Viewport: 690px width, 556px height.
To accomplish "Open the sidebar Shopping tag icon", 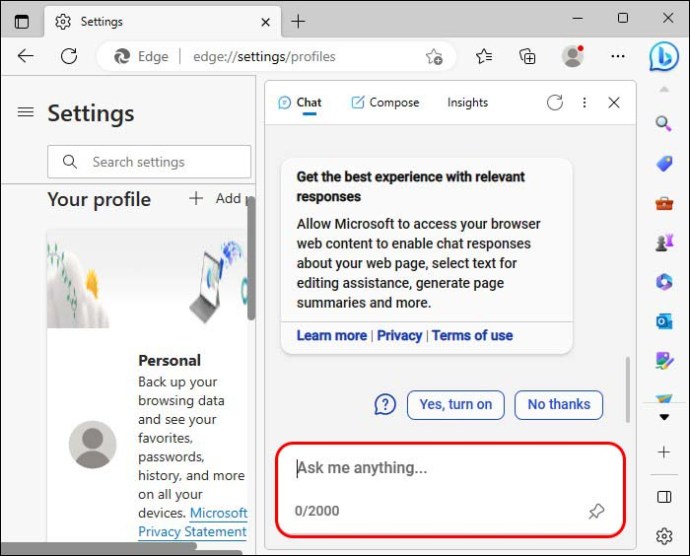I will click(x=664, y=164).
